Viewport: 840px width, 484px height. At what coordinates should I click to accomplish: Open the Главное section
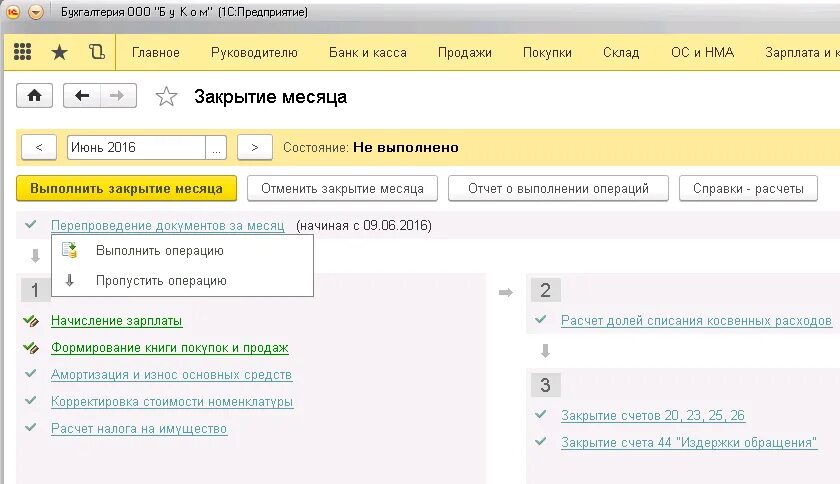155,53
